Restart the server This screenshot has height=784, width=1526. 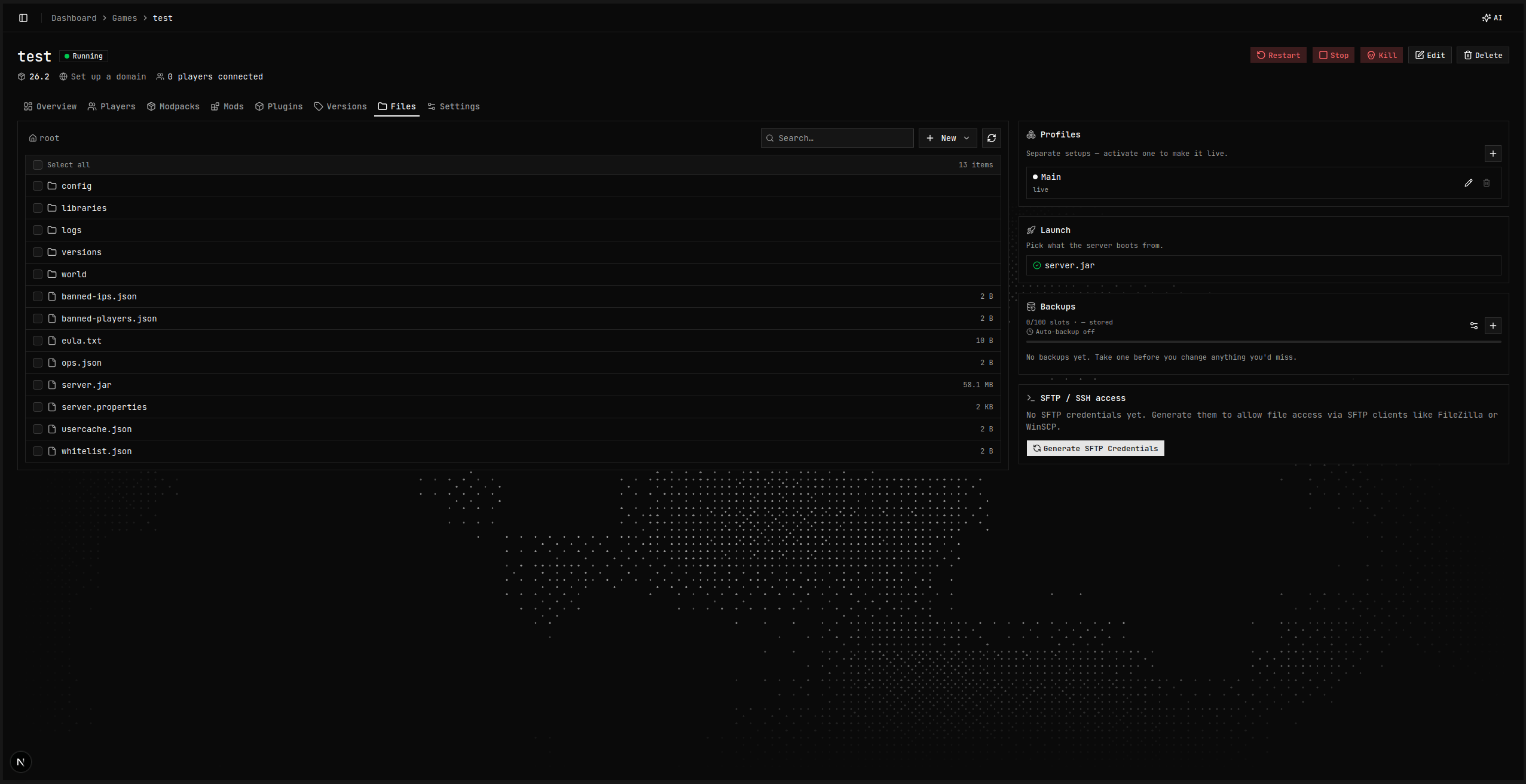pyautogui.click(x=1278, y=55)
